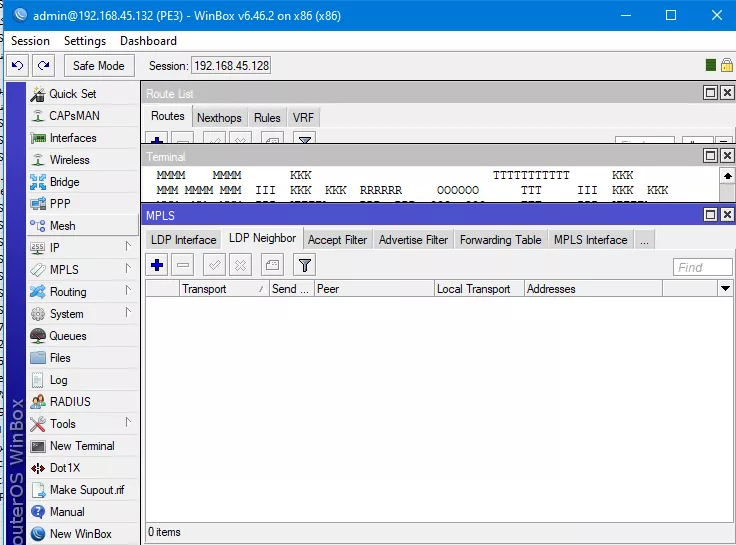Screen dimensions: 736x545
Task: Open the Dashboard menu
Action: pyautogui.click(x=148, y=41)
